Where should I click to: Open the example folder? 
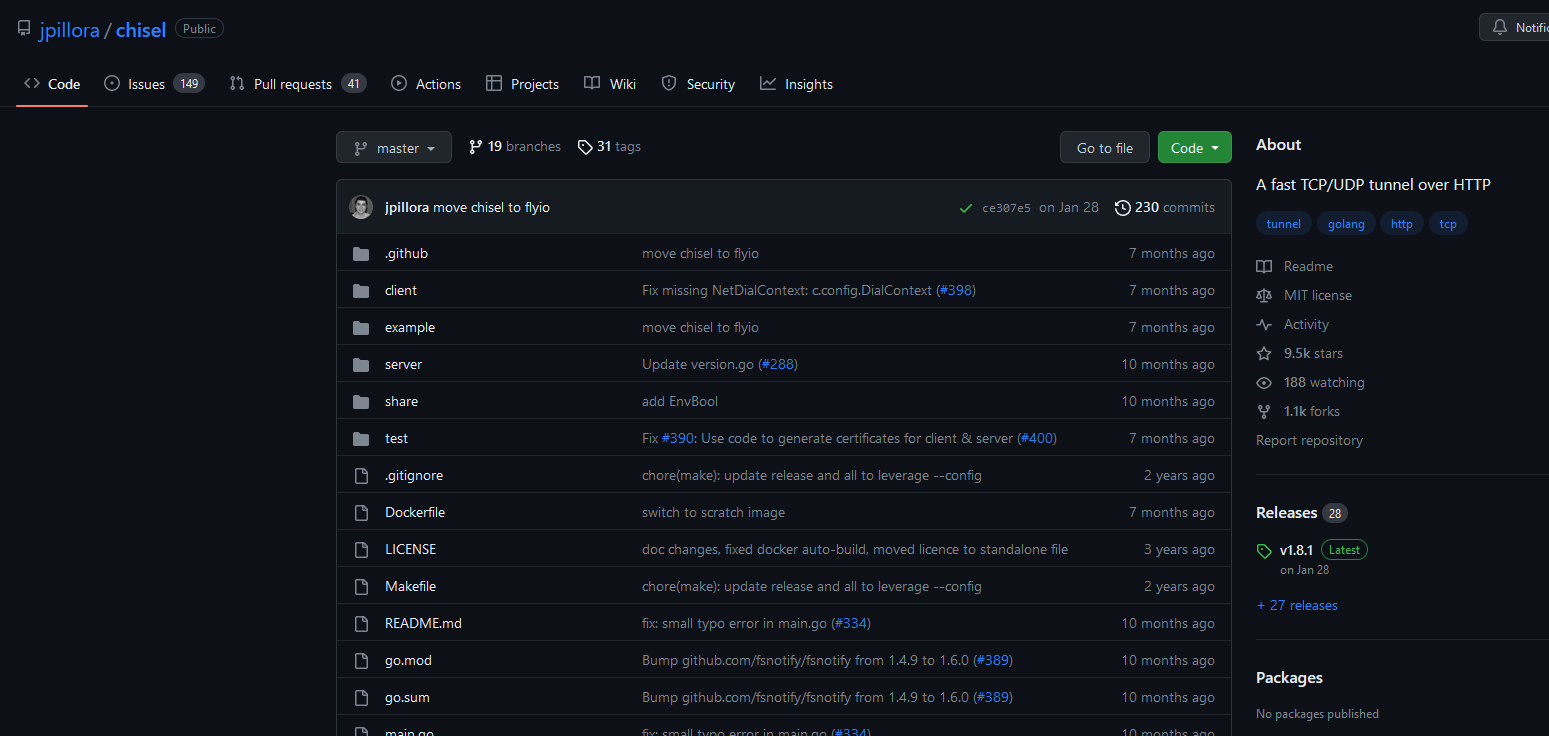(x=410, y=328)
